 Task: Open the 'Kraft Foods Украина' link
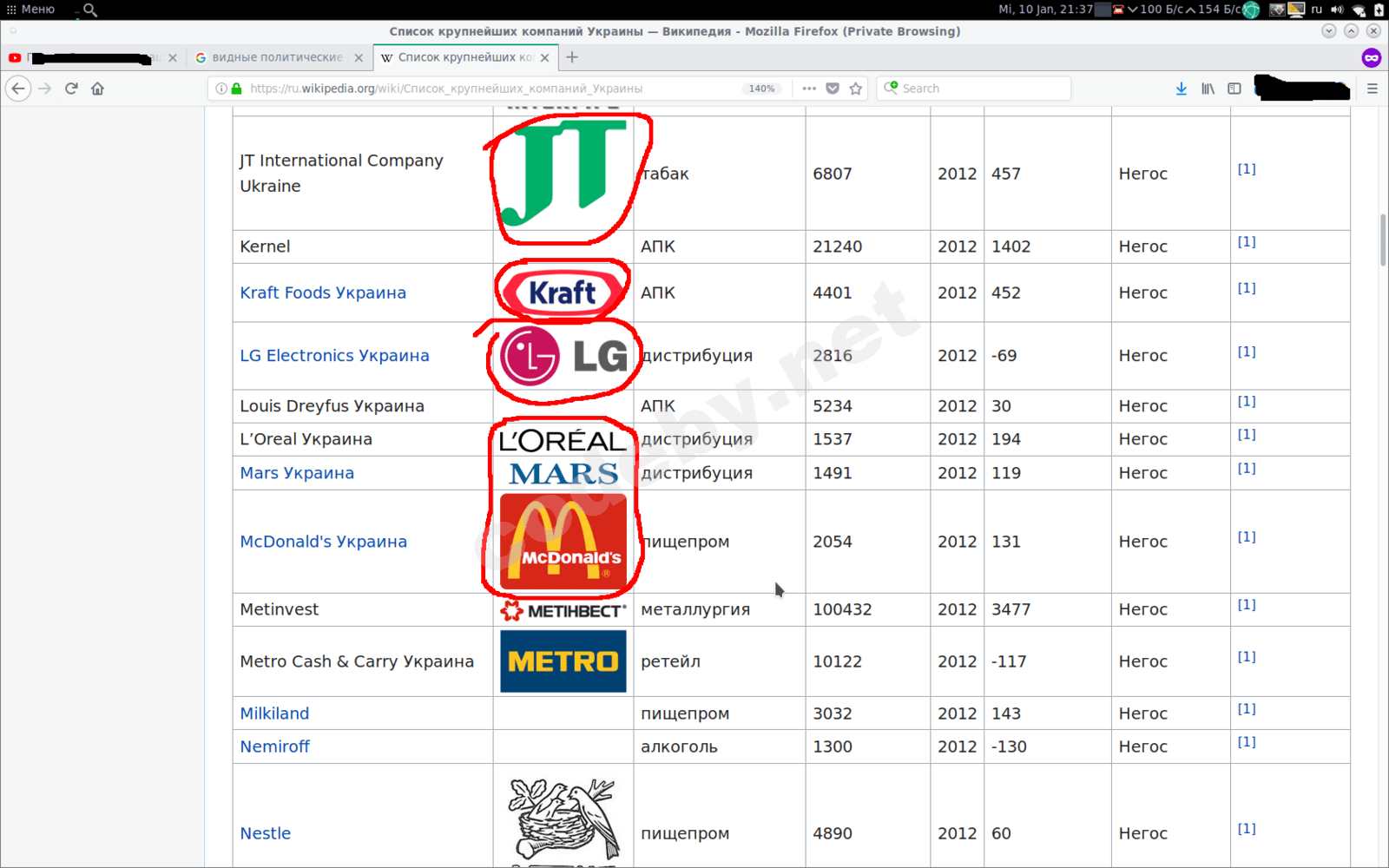[x=323, y=293]
